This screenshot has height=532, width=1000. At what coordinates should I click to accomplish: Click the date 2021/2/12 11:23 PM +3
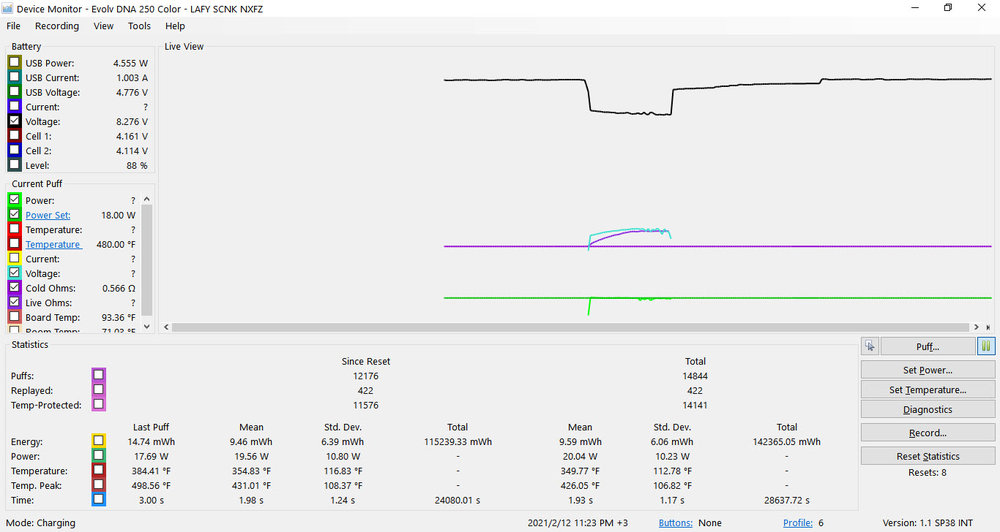pyautogui.click(x=578, y=523)
